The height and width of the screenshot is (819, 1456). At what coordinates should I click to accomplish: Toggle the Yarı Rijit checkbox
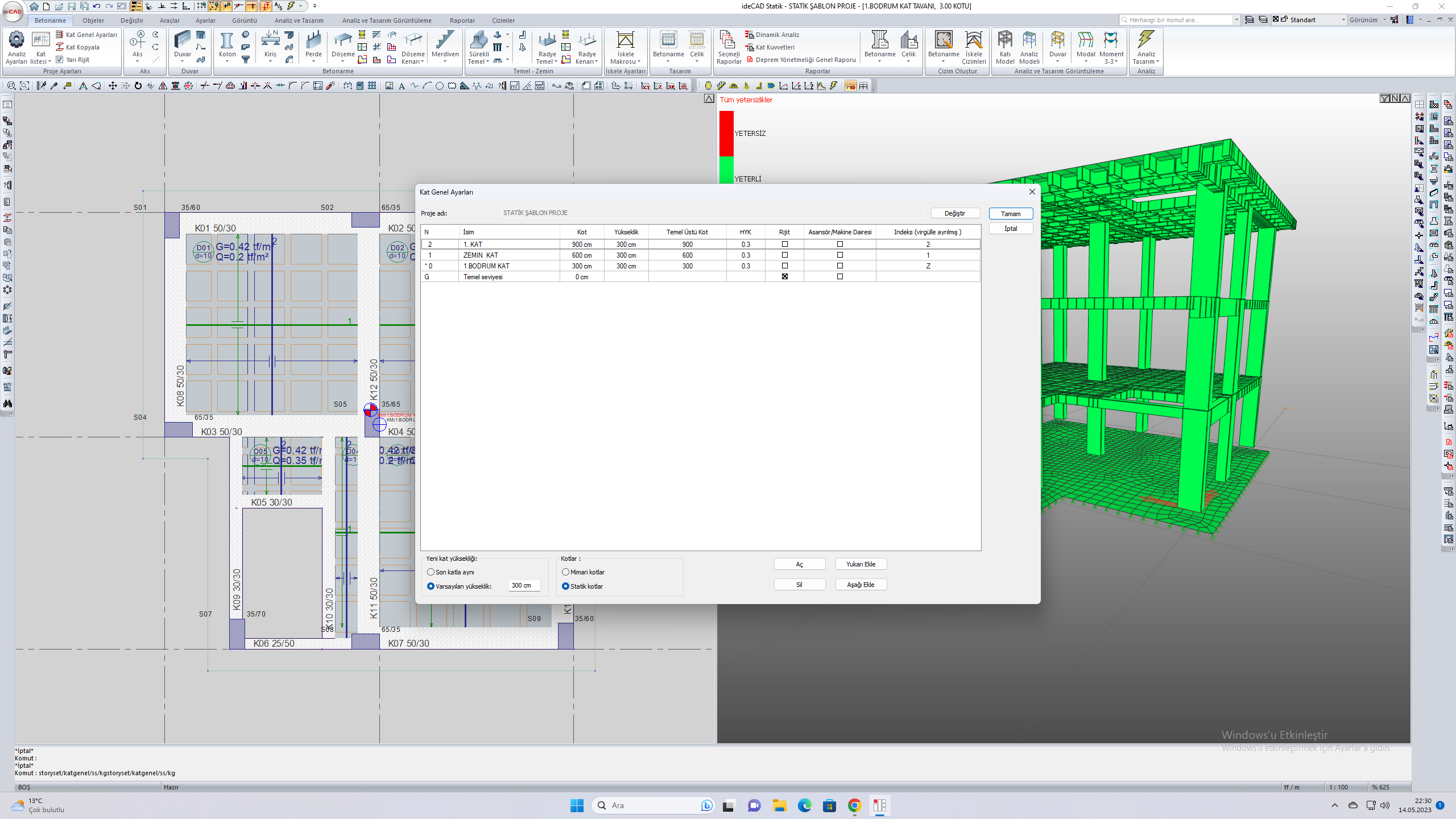(59, 60)
